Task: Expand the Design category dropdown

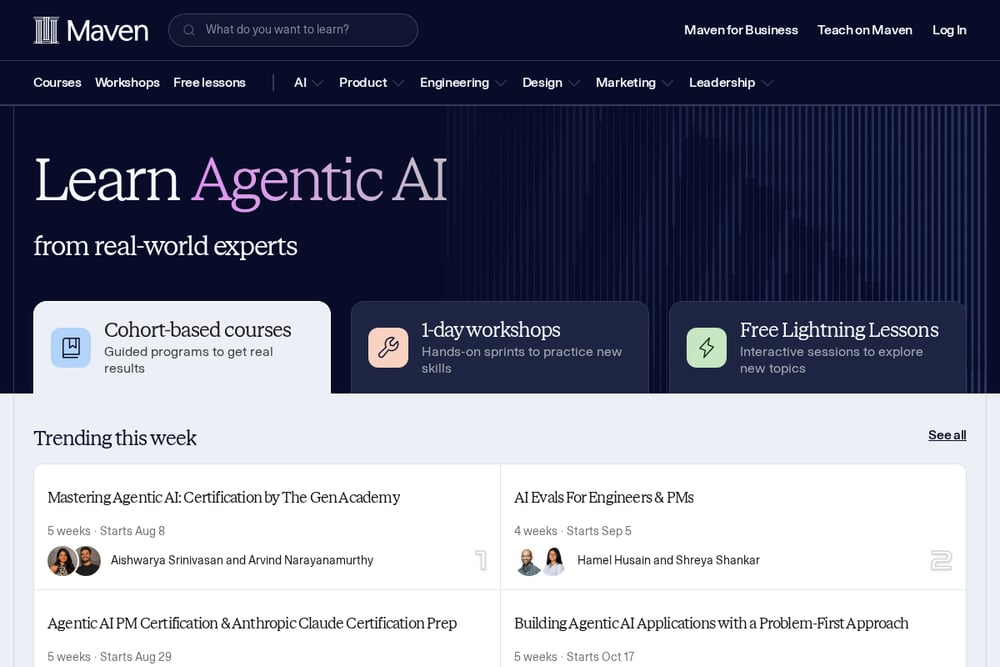Action: [551, 83]
